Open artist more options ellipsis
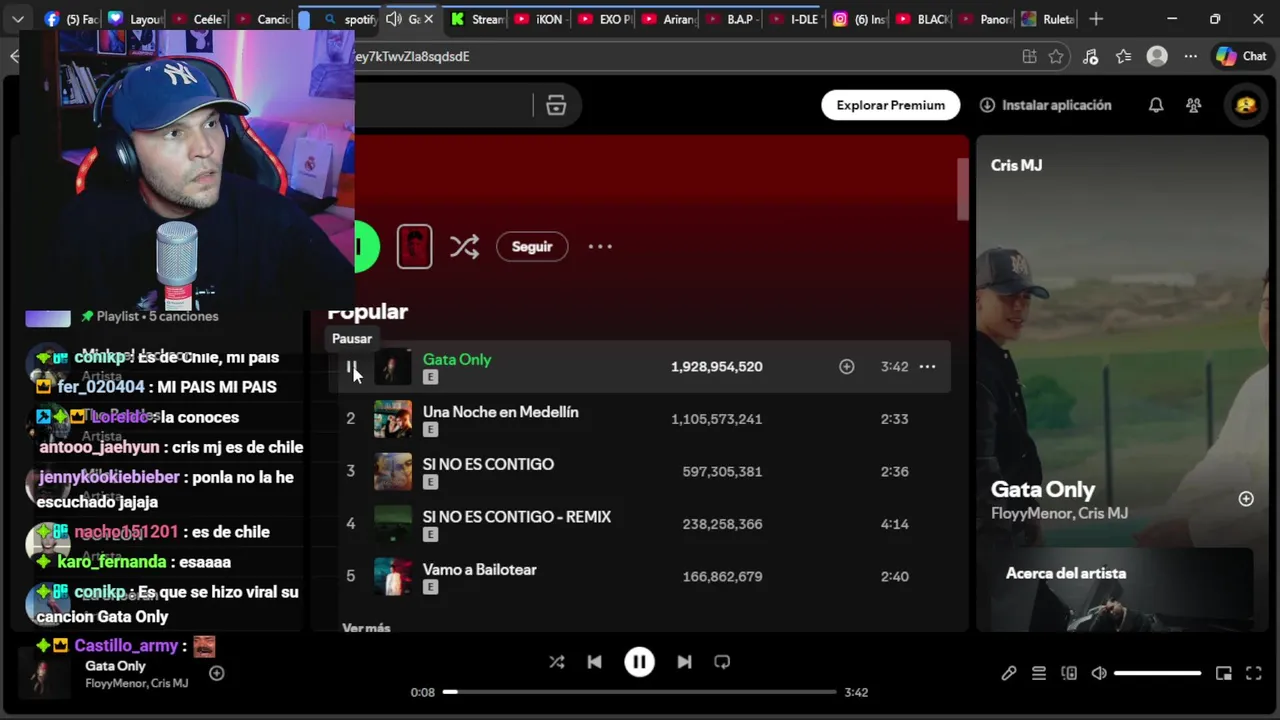 [x=600, y=247]
